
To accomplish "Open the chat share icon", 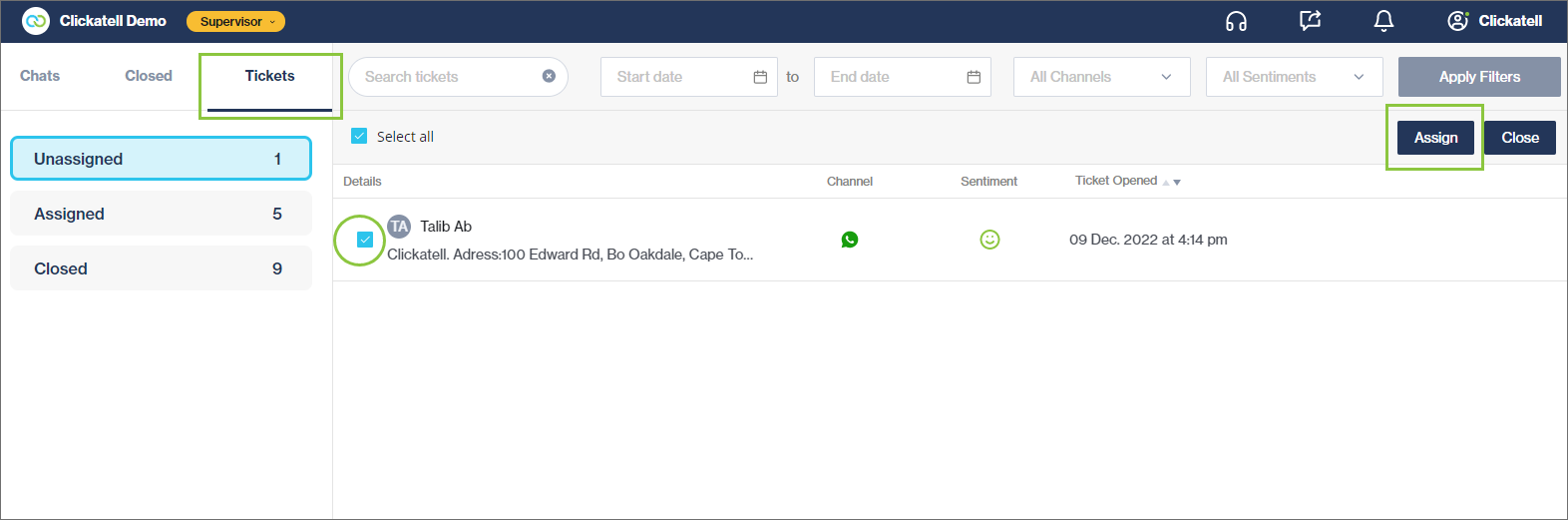I will pyautogui.click(x=1310, y=21).
